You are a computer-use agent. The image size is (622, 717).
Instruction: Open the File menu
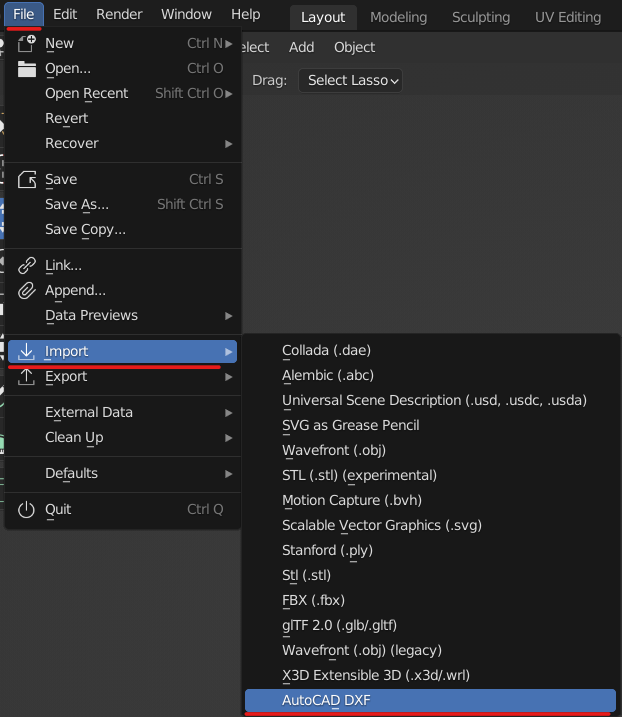[24, 14]
